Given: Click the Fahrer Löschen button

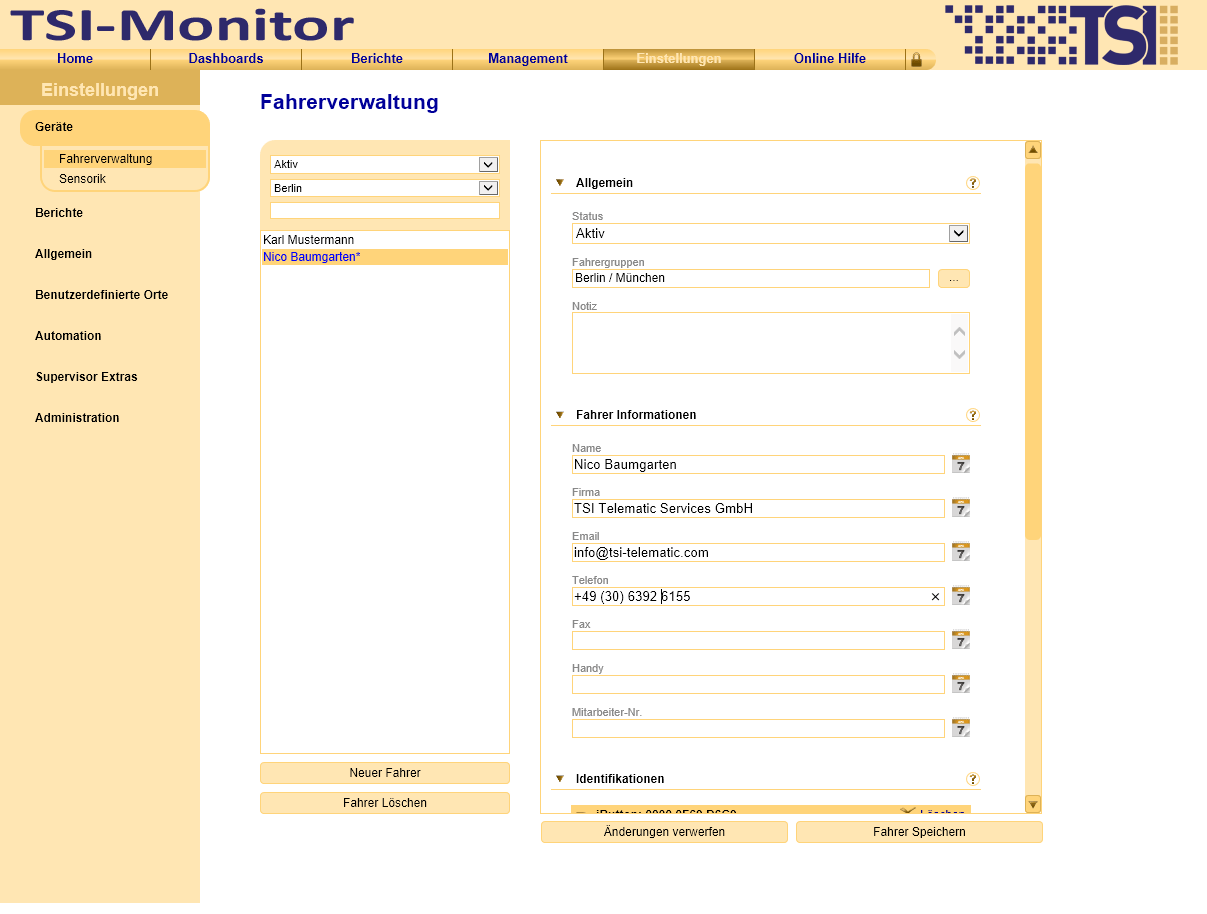Looking at the screenshot, I should tap(385, 803).
